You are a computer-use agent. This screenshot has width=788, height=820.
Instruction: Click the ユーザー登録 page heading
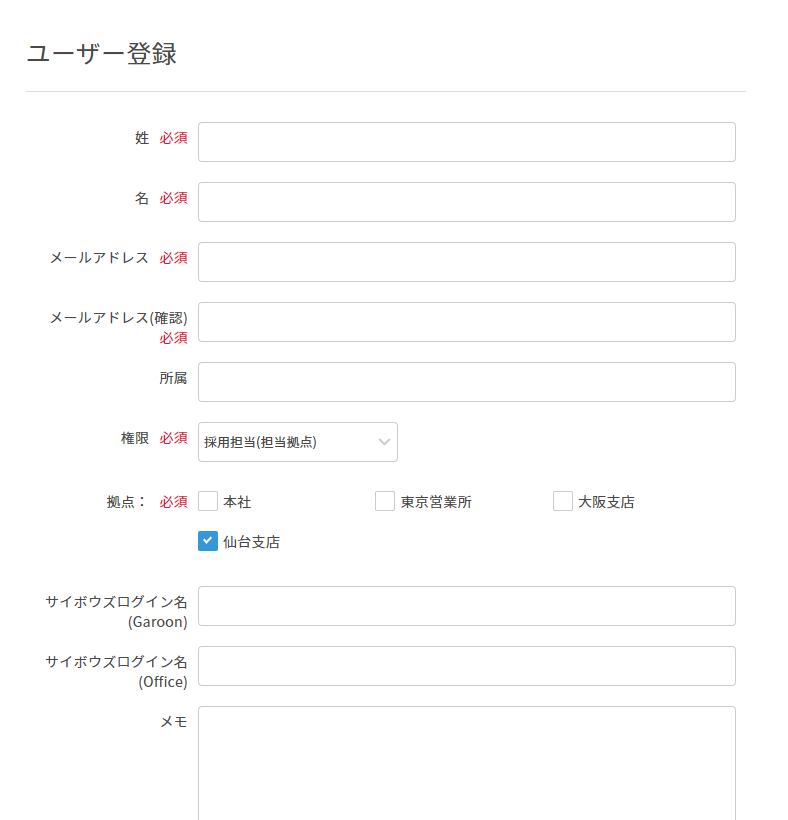(101, 54)
